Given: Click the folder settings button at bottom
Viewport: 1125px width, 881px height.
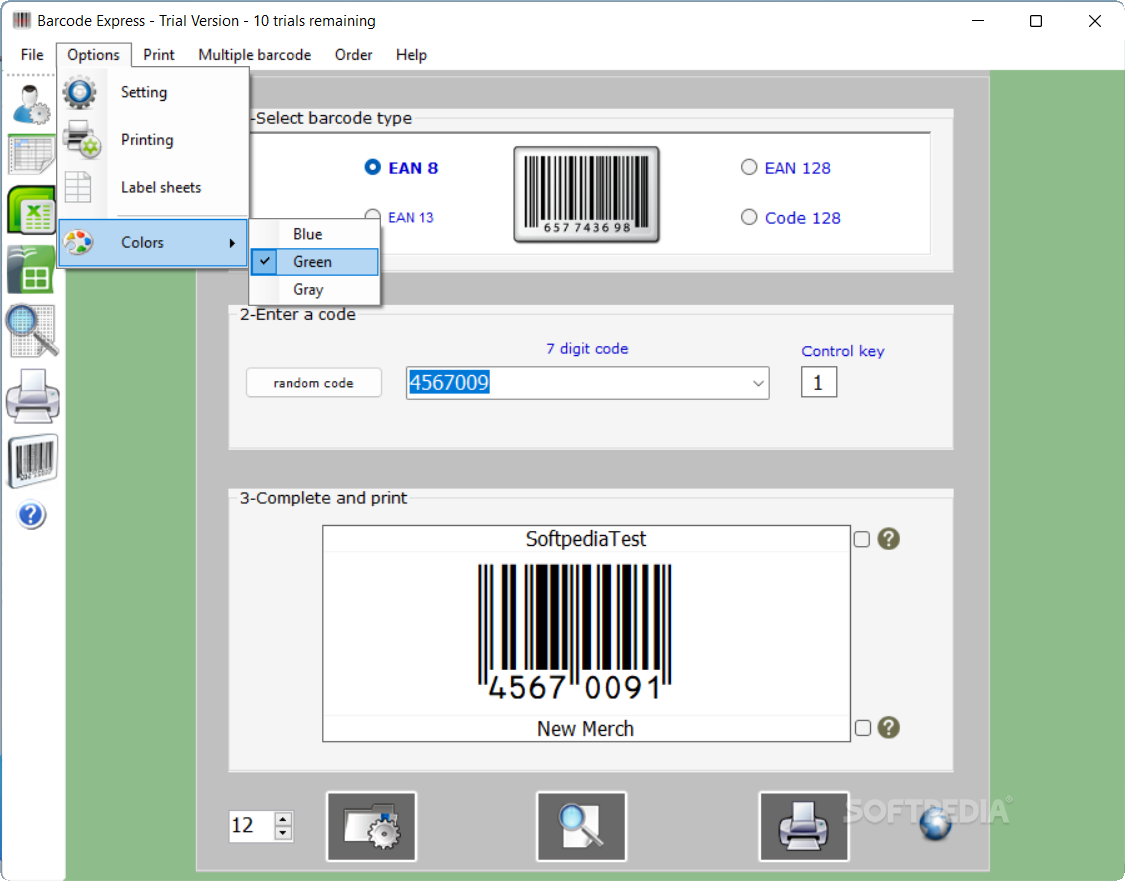Looking at the screenshot, I should [x=372, y=826].
